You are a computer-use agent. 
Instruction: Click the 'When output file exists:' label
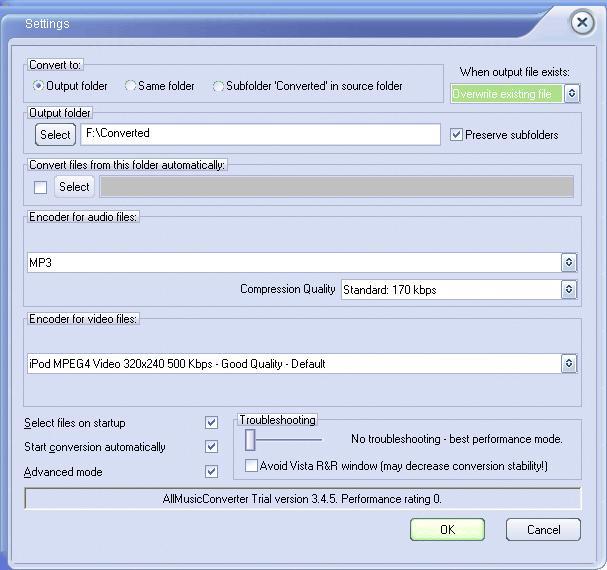click(x=515, y=72)
